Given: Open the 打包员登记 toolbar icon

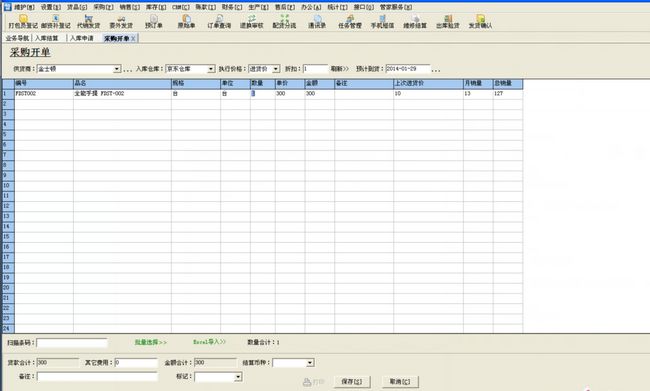Looking at the screenshot, I should tap(23, 22).
